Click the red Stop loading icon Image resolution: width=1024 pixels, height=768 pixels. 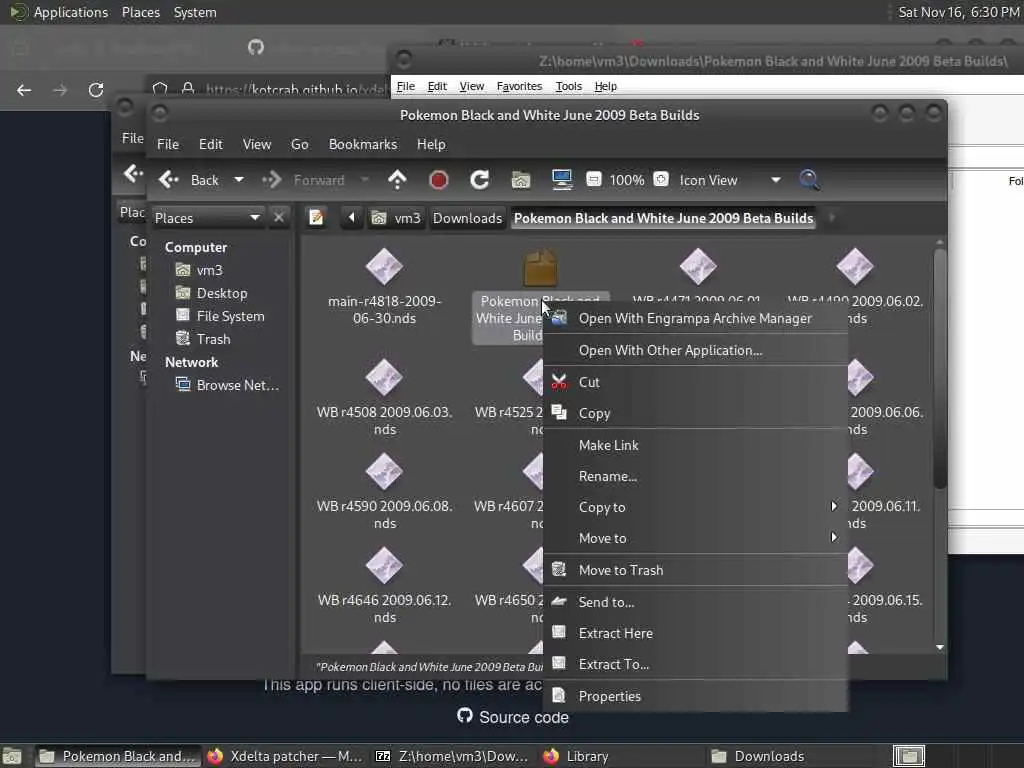point(438,180)
